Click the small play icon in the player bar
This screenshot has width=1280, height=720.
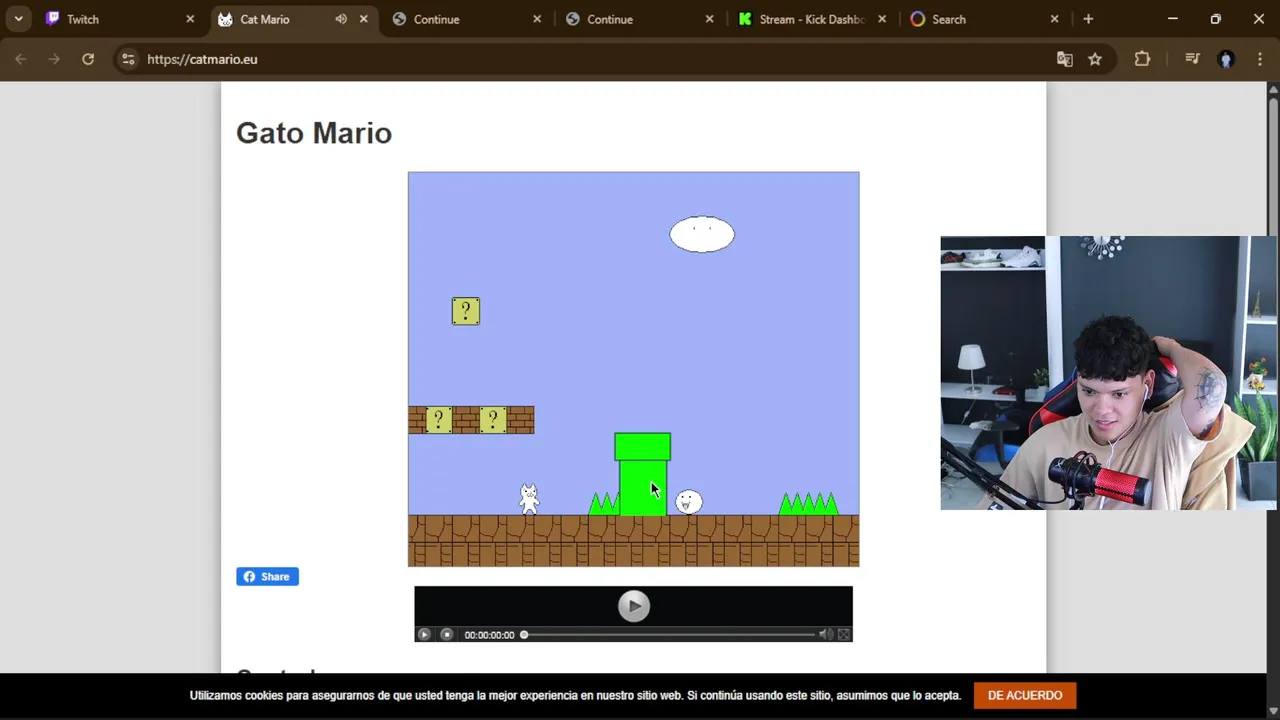point(424,635)
